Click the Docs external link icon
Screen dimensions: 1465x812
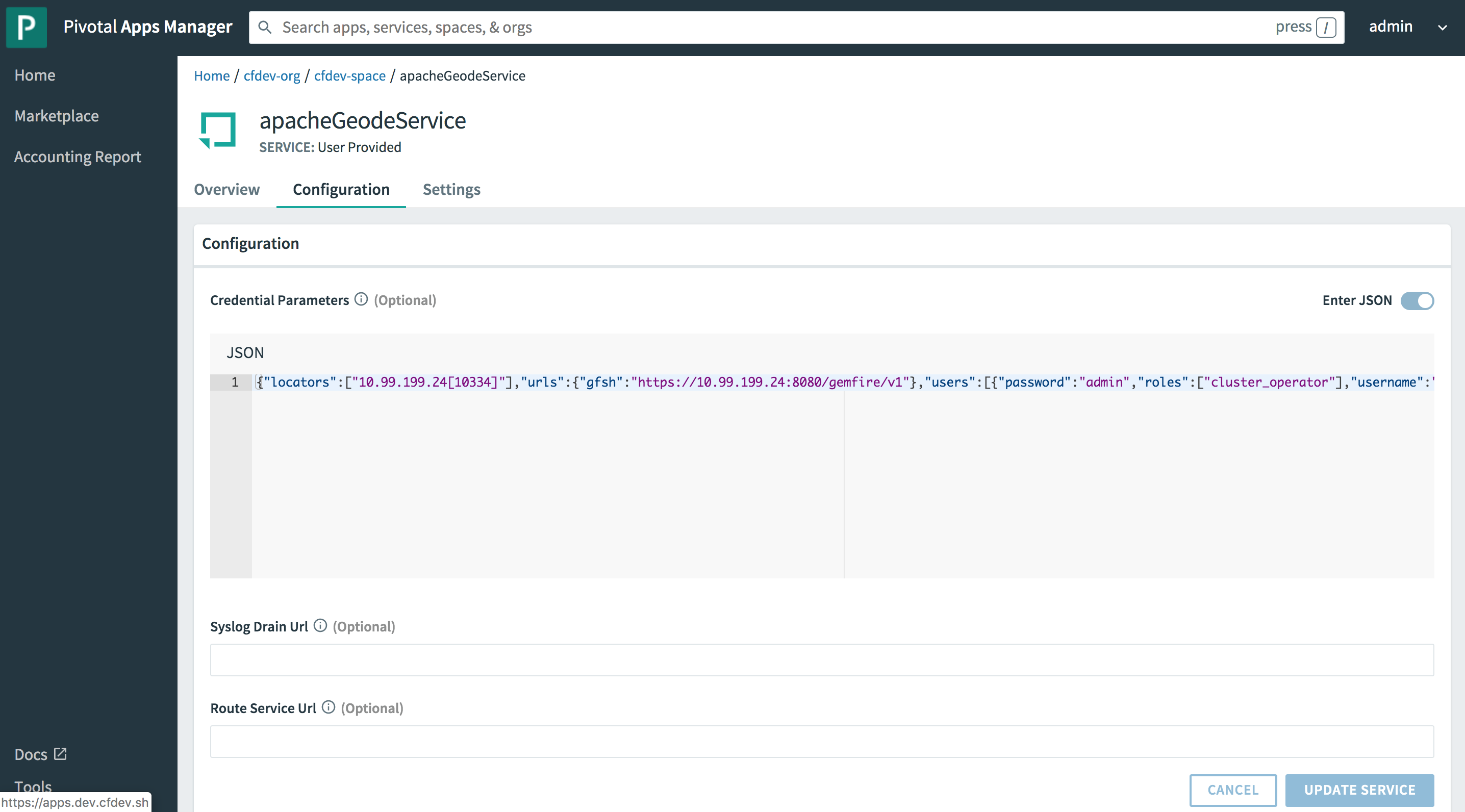tap(60, 753)
